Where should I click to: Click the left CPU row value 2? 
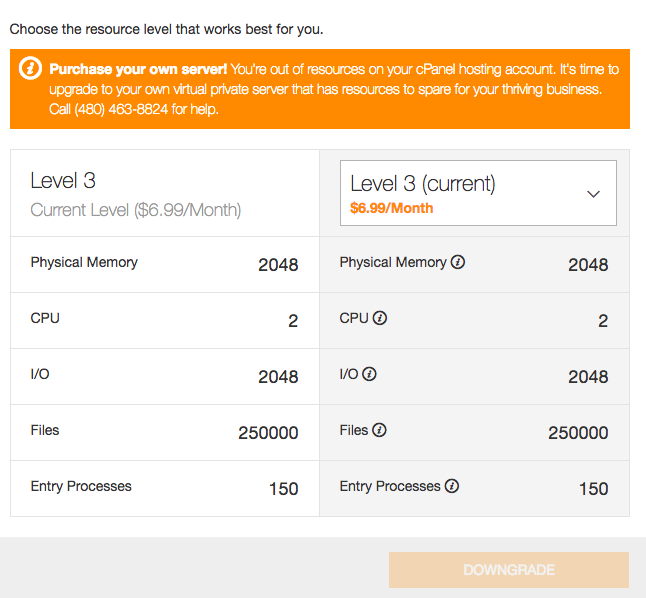(x=293, y=321)
